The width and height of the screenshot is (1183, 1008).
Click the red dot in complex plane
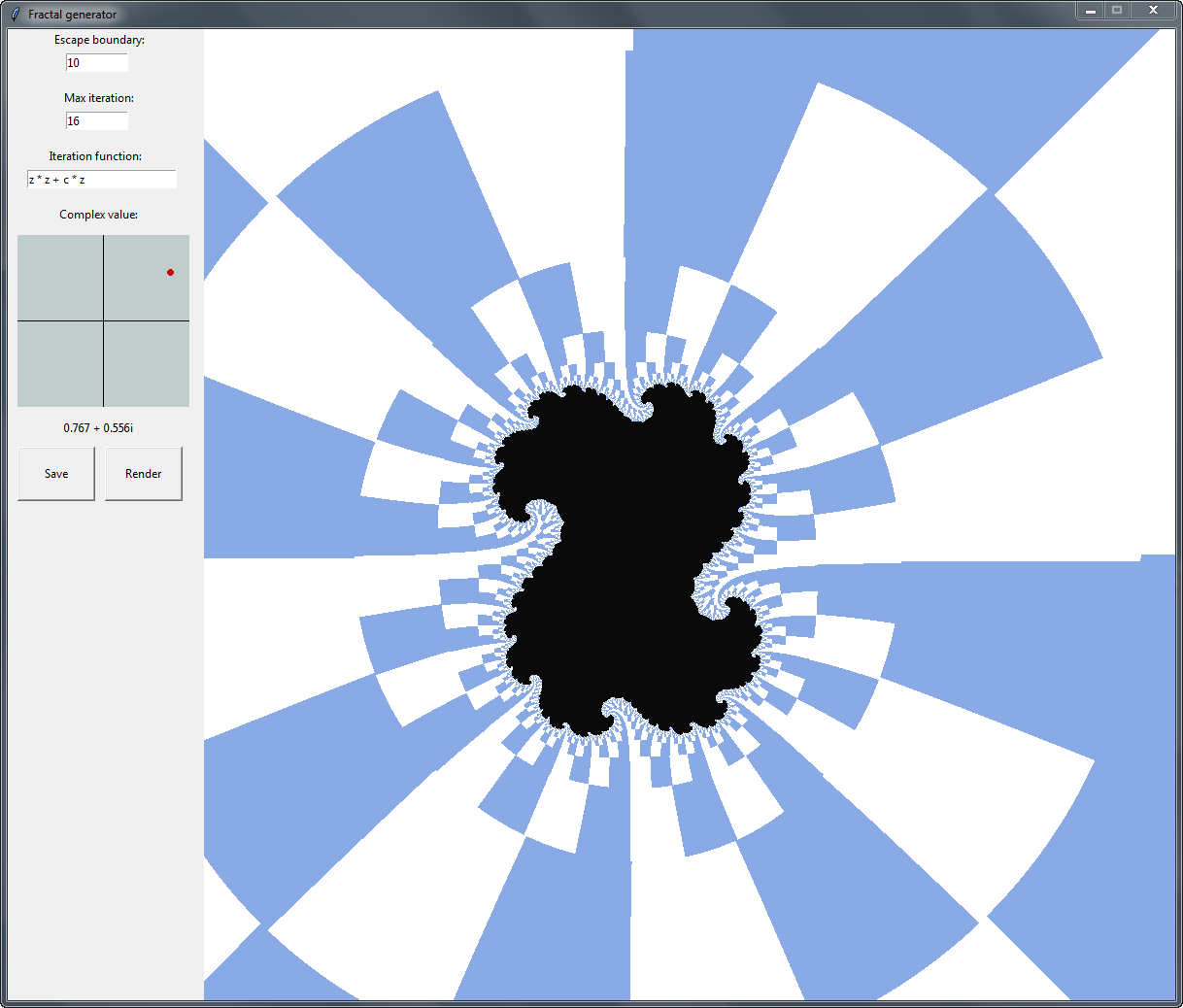coord(170,272)
